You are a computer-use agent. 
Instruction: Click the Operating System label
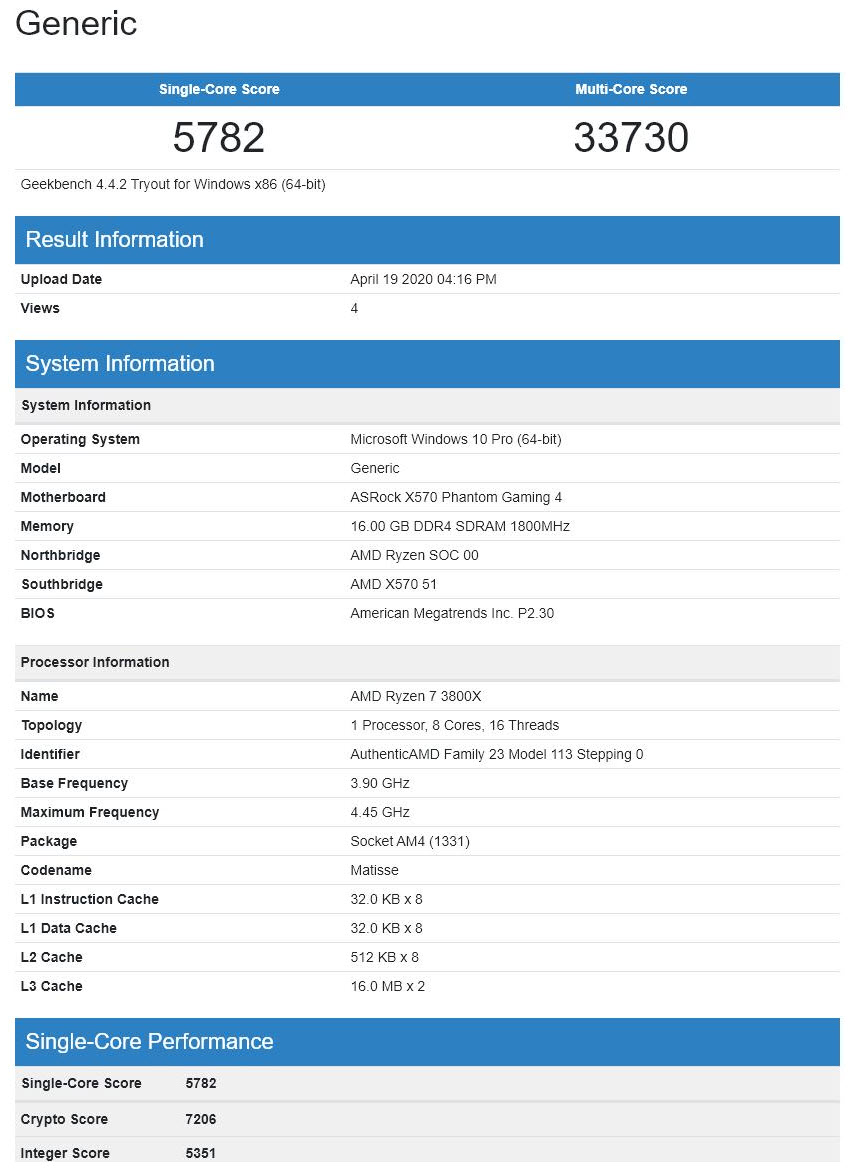[x=80, y=439]
